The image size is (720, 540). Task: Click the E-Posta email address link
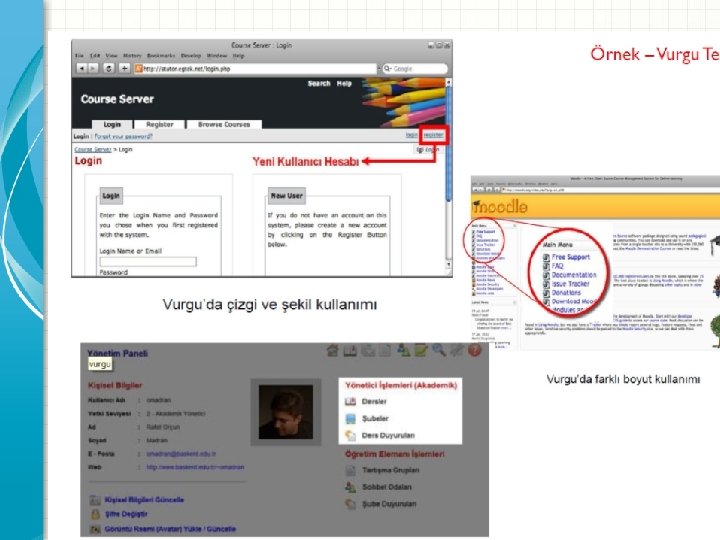tap(181, 454)
